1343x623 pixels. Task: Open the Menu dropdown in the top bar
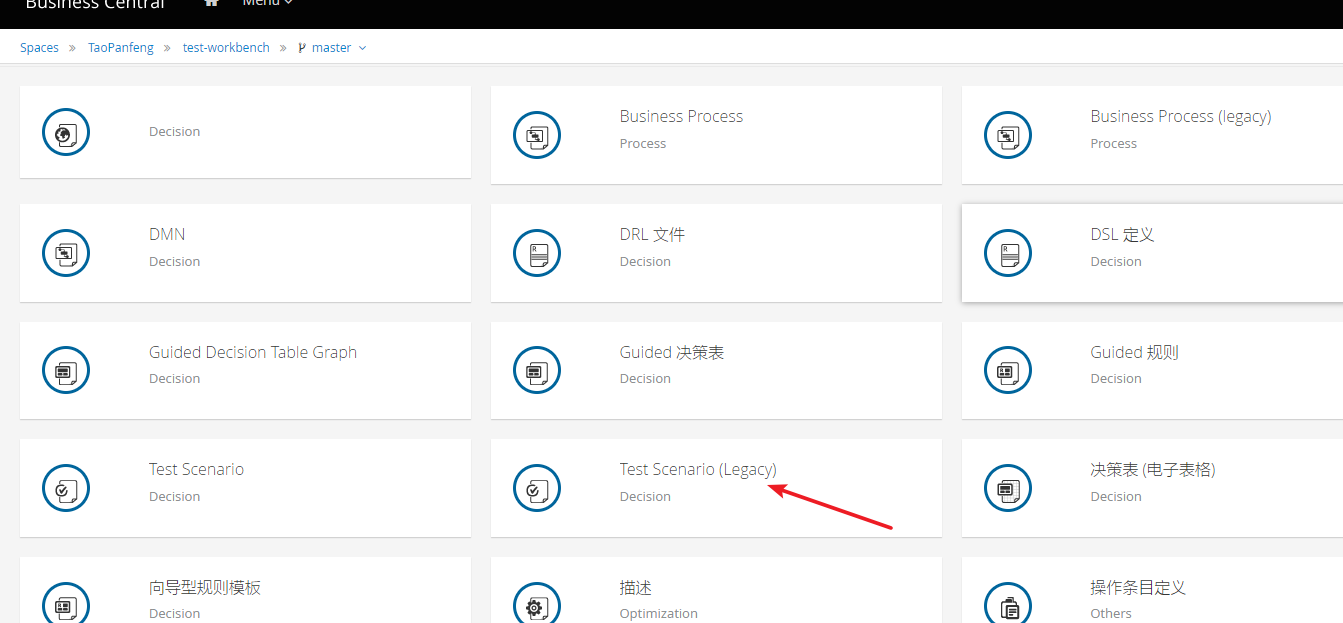coord(267,4)
